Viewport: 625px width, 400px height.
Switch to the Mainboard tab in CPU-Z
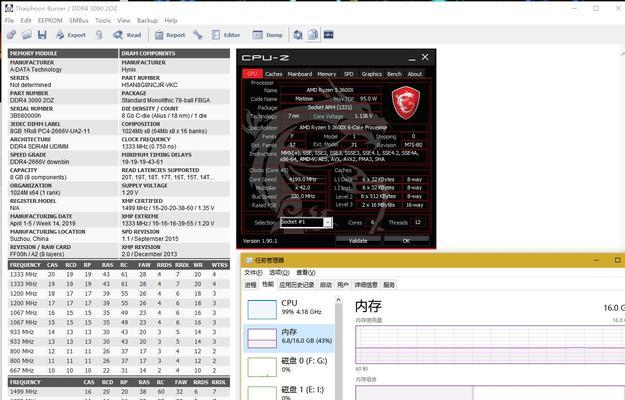(300, 74)
